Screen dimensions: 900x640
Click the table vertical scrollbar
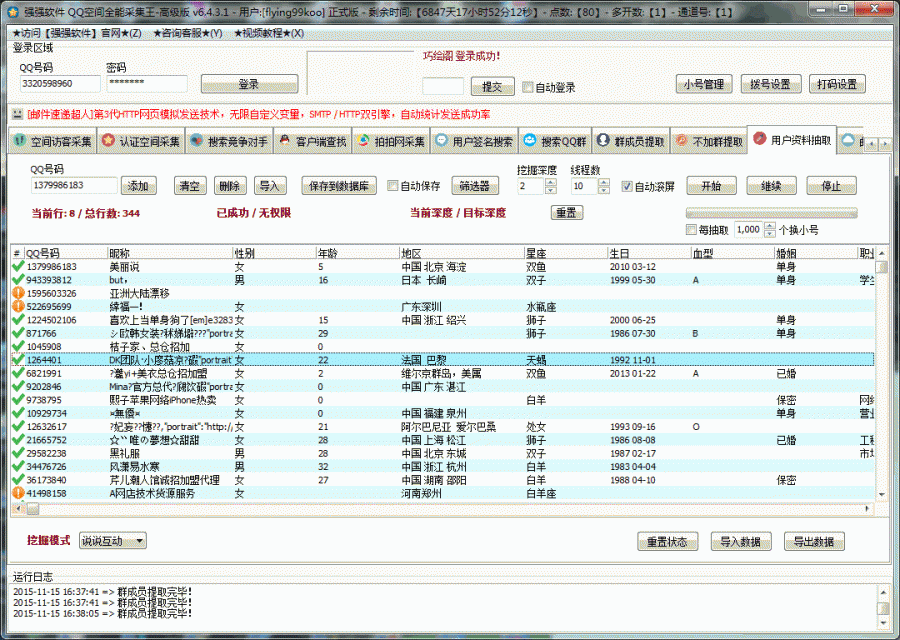tap(882, 374)
